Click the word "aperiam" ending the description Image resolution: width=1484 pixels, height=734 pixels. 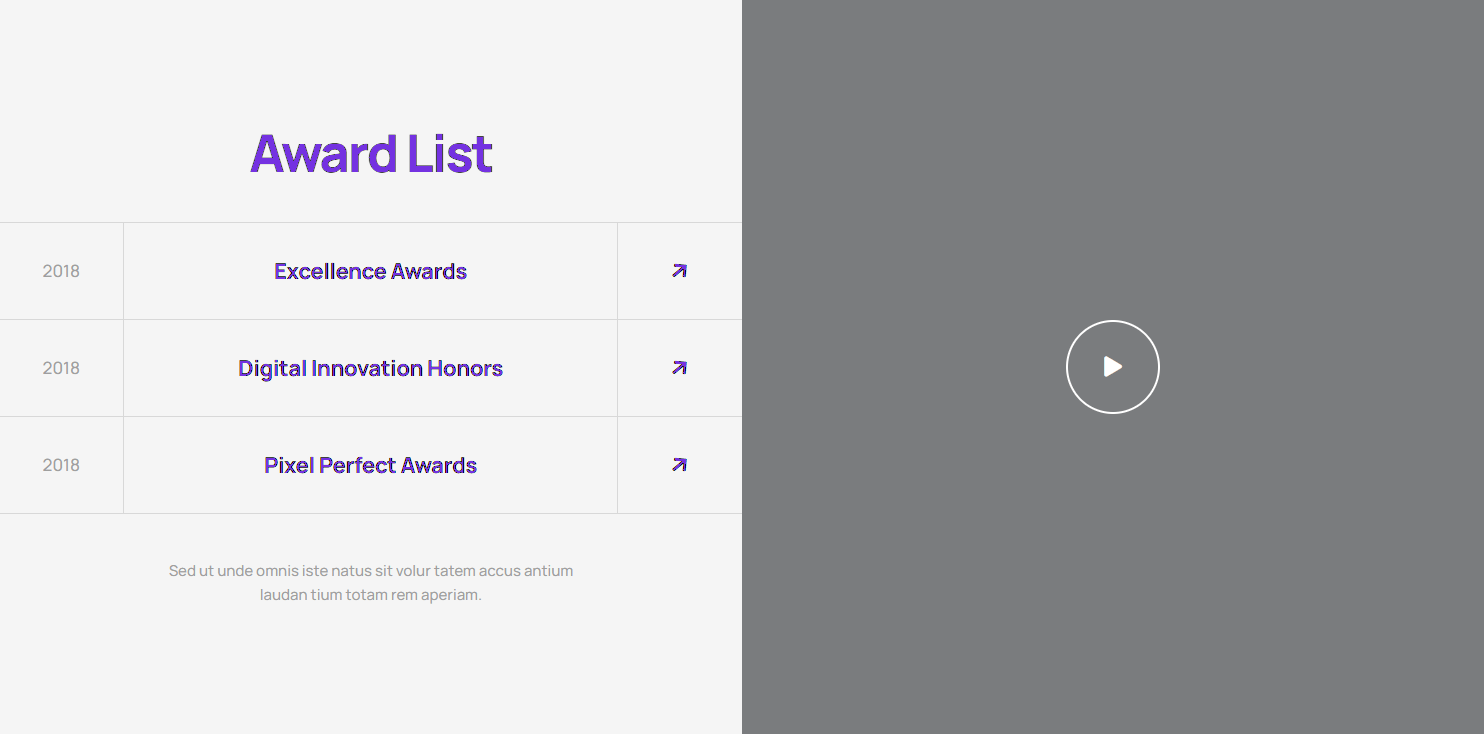tap(451, 595)
